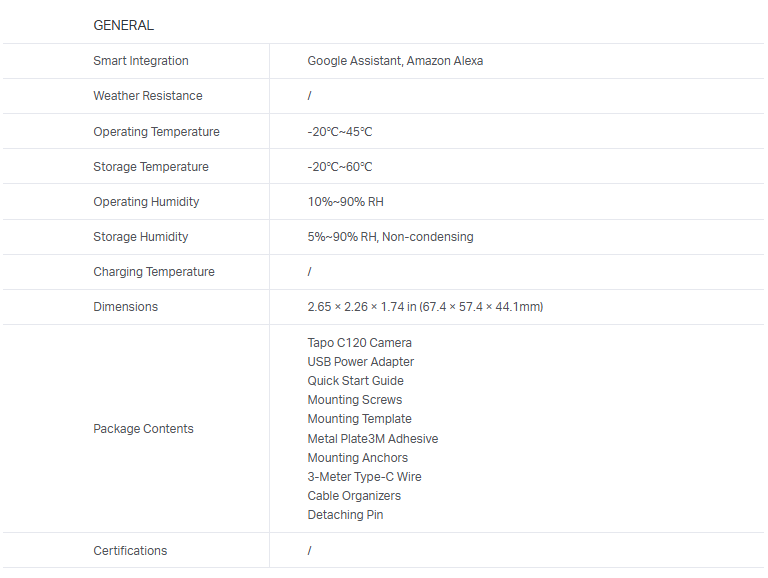Select the 10%~90% RH value
The image size is (768, 578).
345,202
